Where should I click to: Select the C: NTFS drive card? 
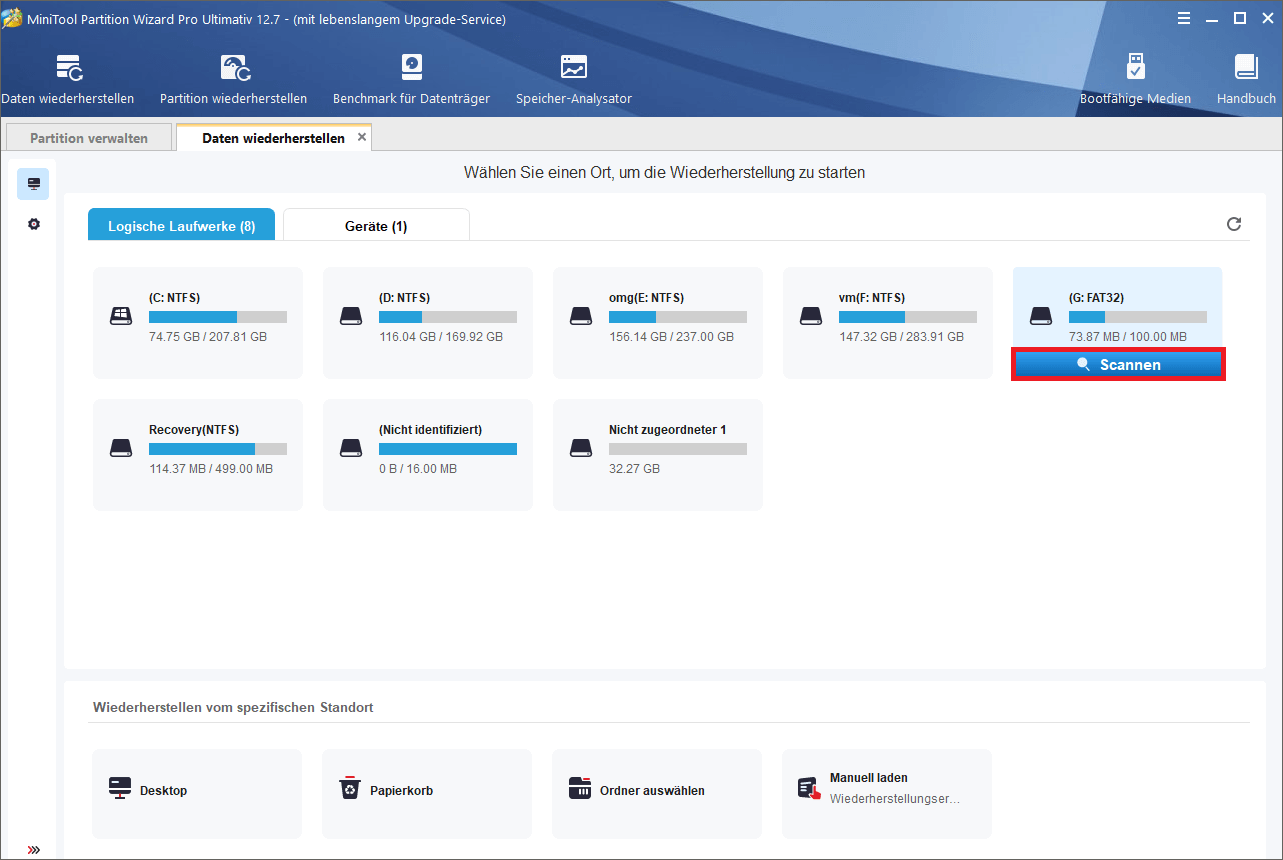198,322
